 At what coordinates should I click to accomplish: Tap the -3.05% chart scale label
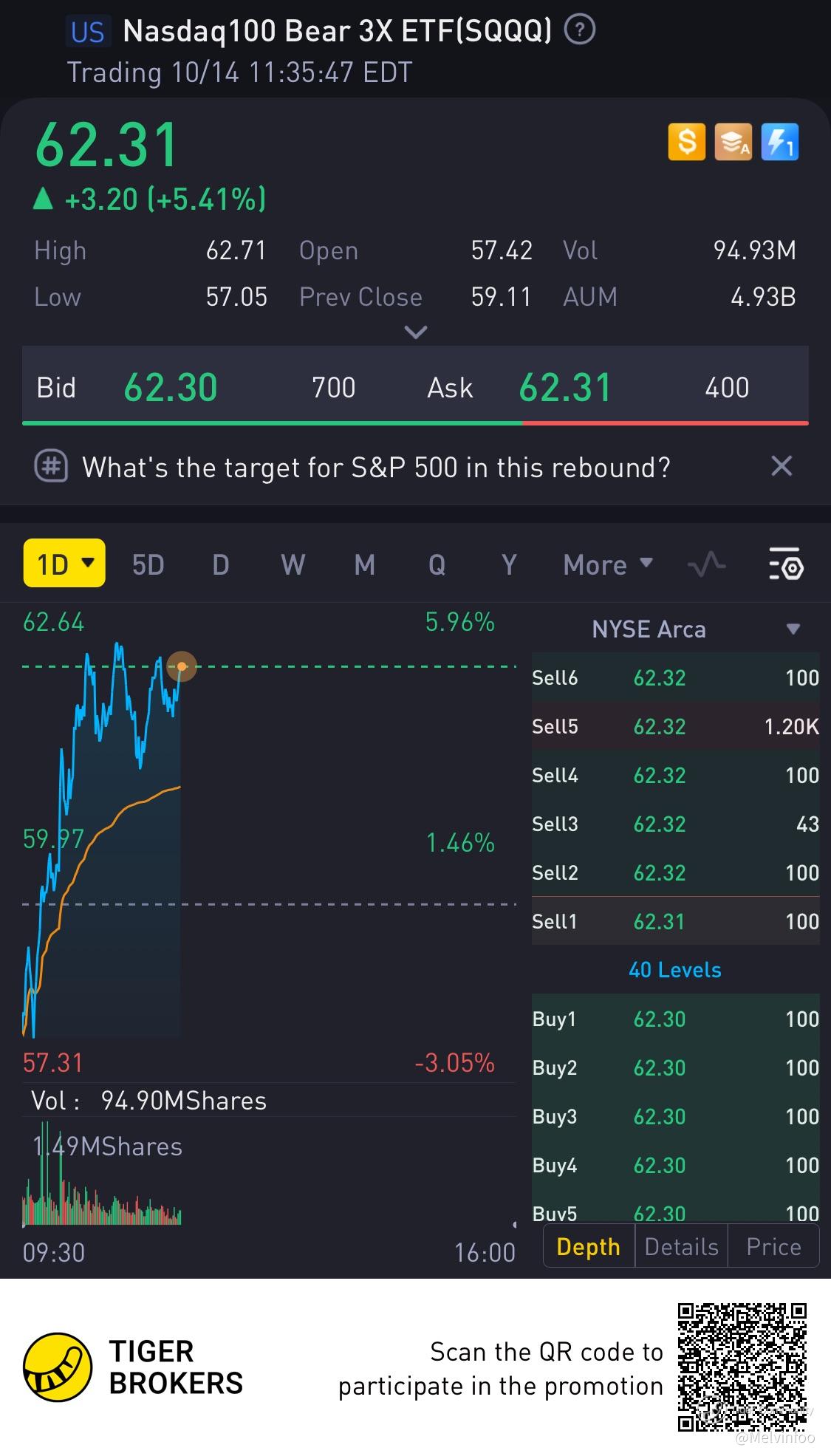pyautogui.click(x=454, y=1063)
